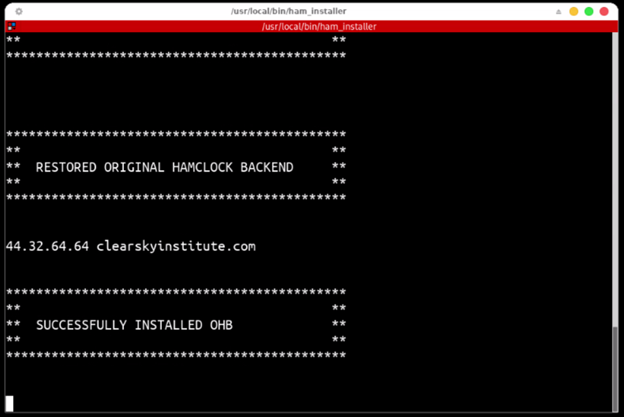
Task: Click the window title /usr/local/bin/ham_installer
Action: (x=289, y=11)
